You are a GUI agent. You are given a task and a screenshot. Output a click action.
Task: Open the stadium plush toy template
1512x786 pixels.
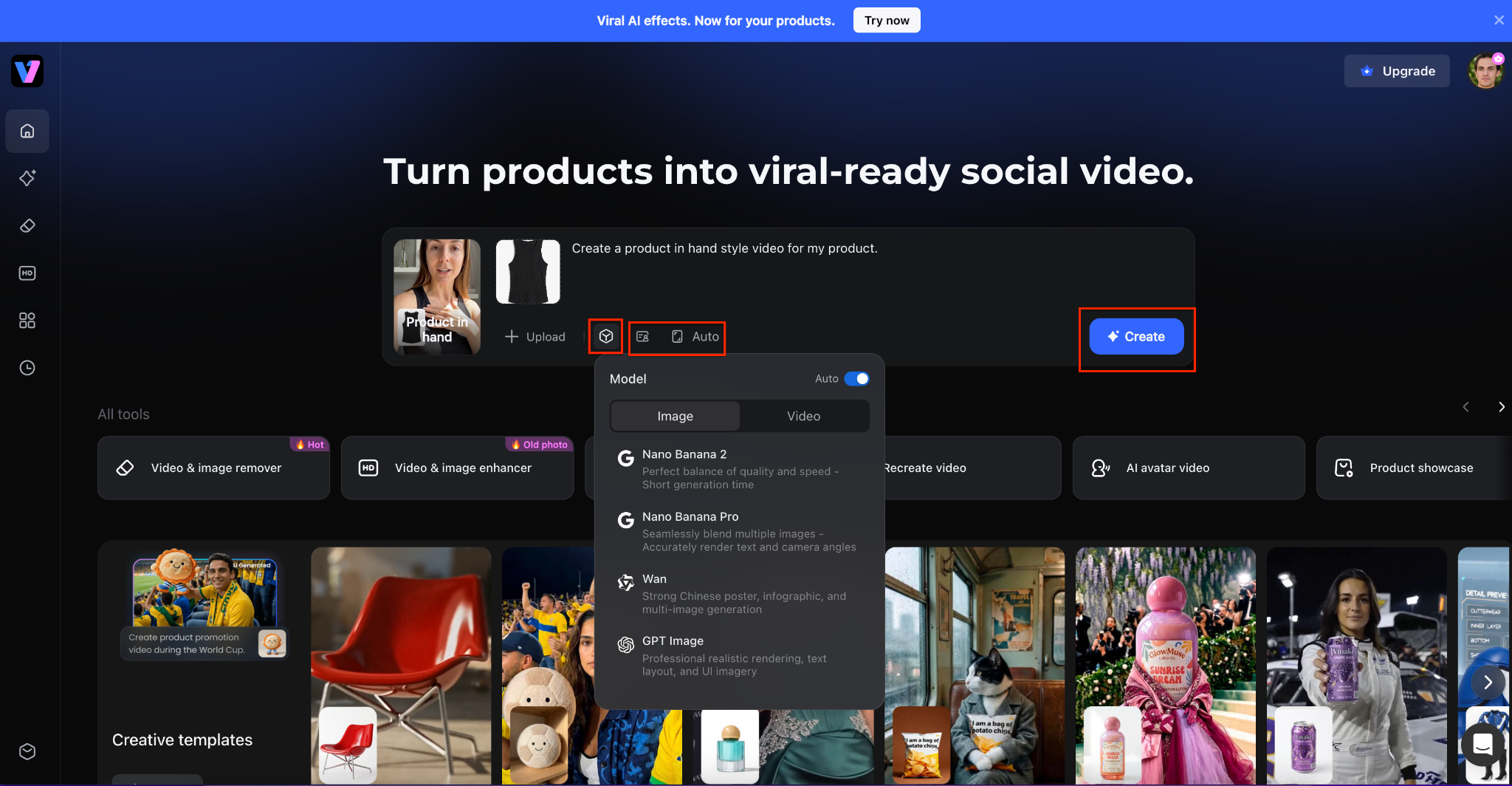click(x=548, y=666)
